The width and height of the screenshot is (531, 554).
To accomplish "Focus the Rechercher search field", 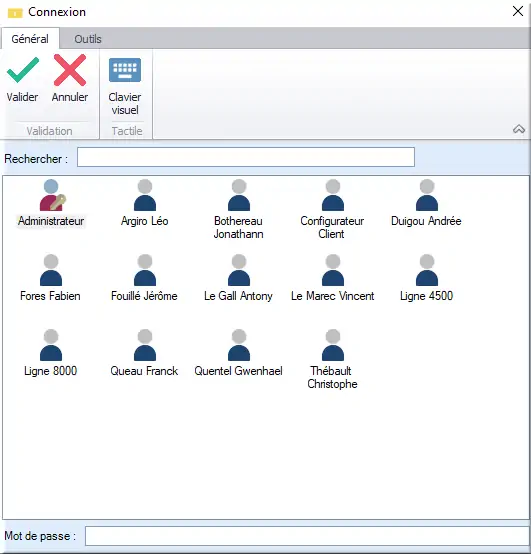I will 246,157.
